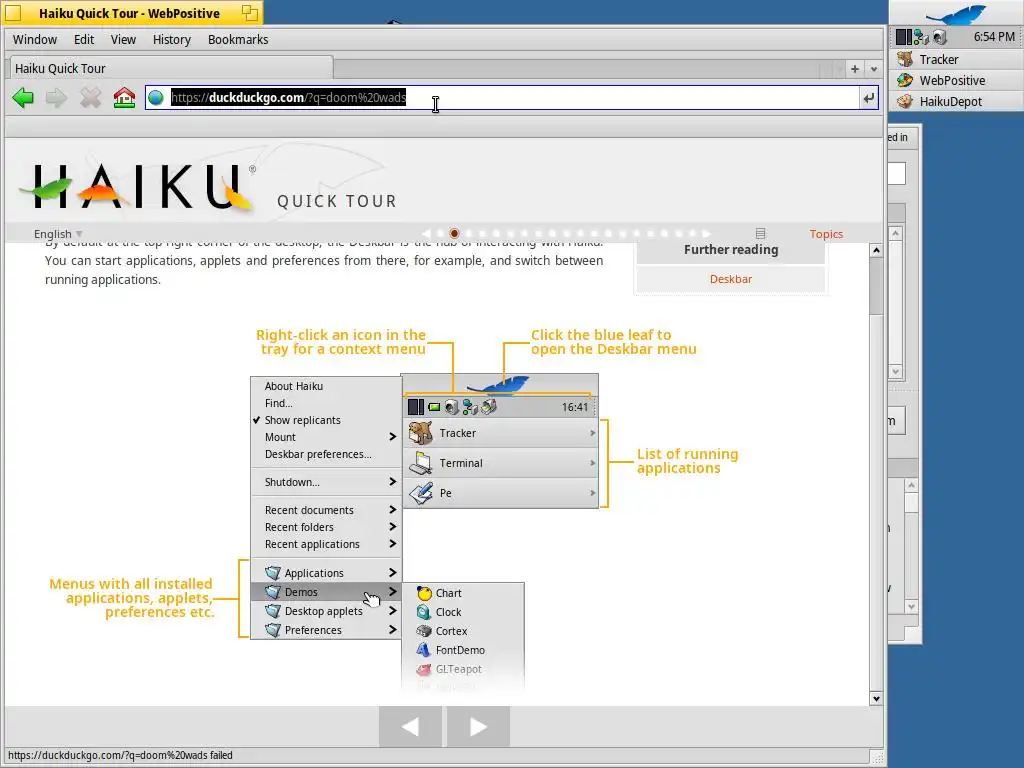The width and height of the screenshot is (1024, 768).
Task: Click the greyed-out forward arrow button
Action: coord(56,98)
